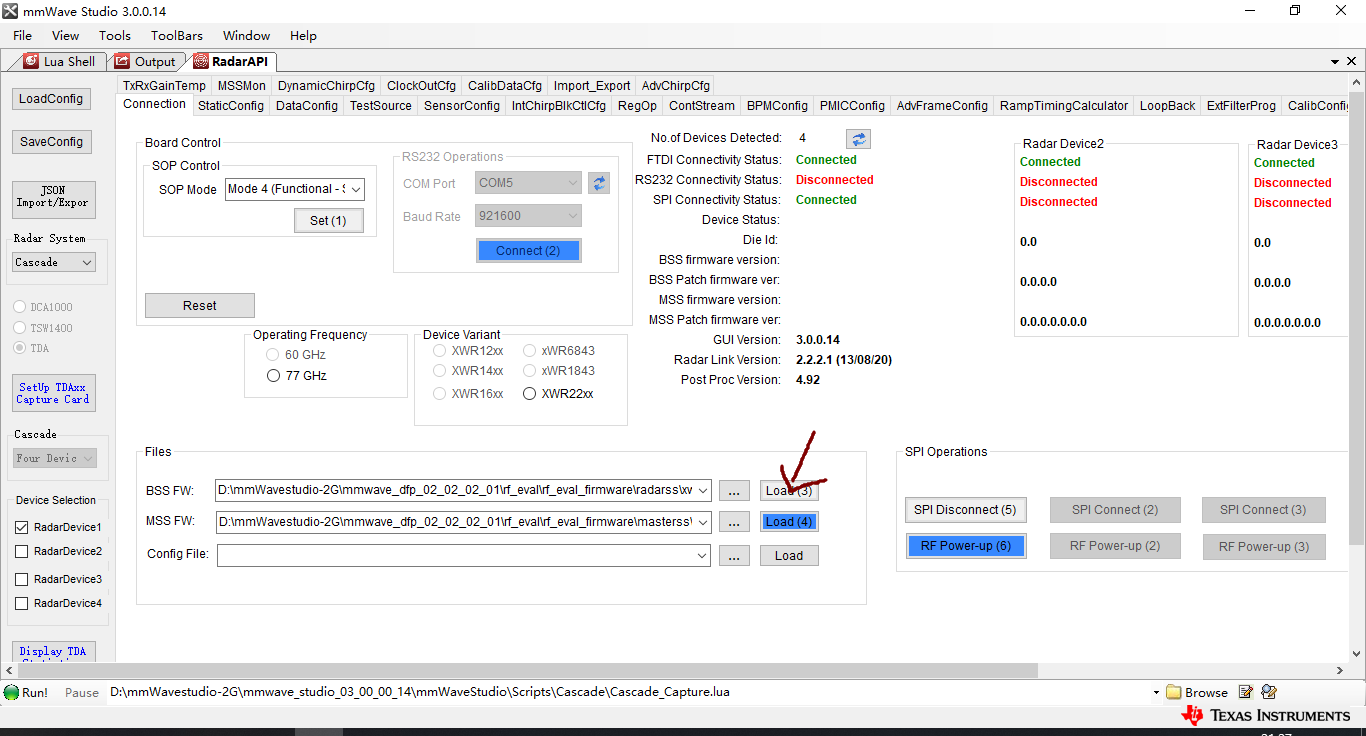Switch to the StaticConfig tab
Screen dimensions: 1366x736
231,105
